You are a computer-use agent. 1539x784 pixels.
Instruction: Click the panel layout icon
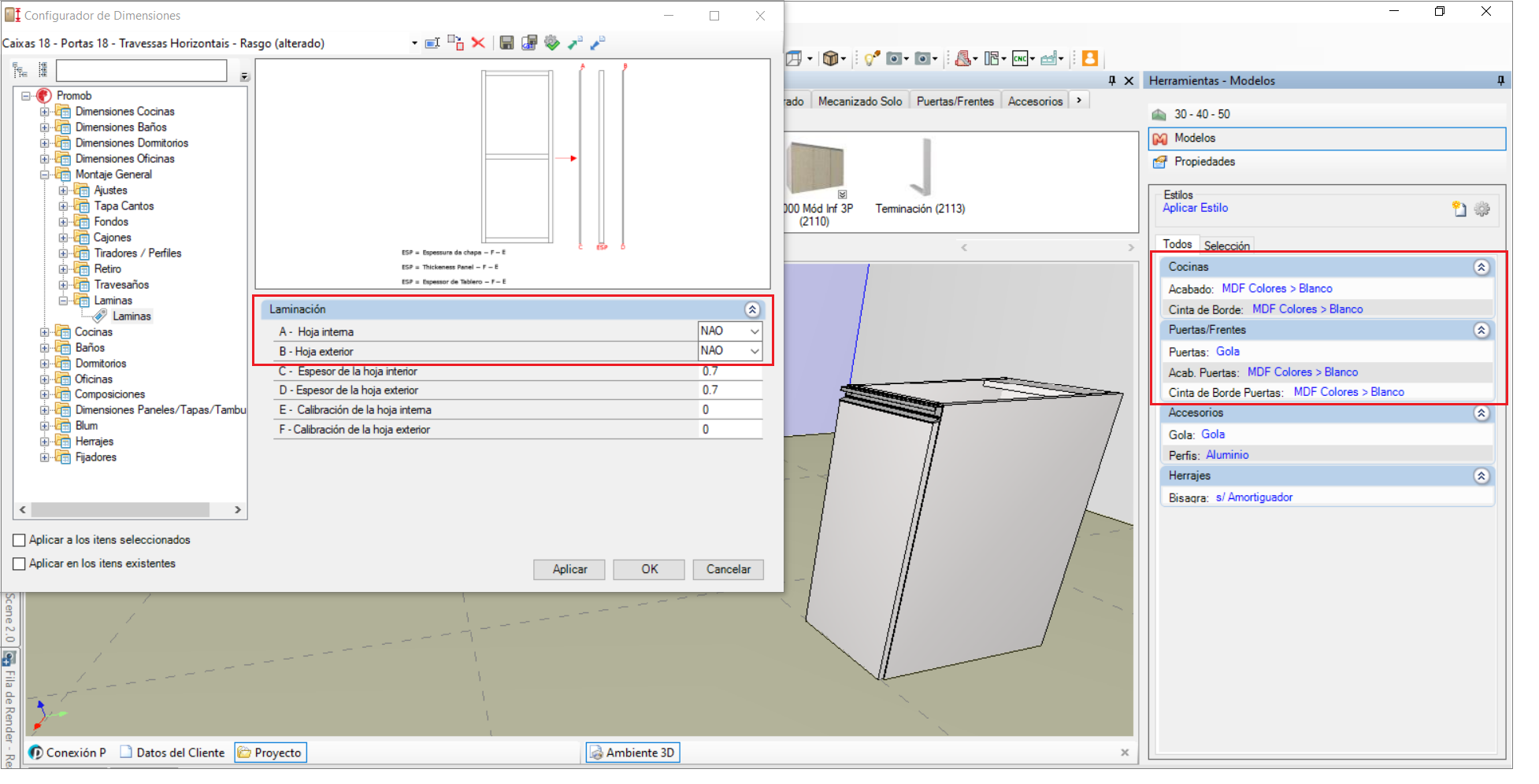pos(992,58)
